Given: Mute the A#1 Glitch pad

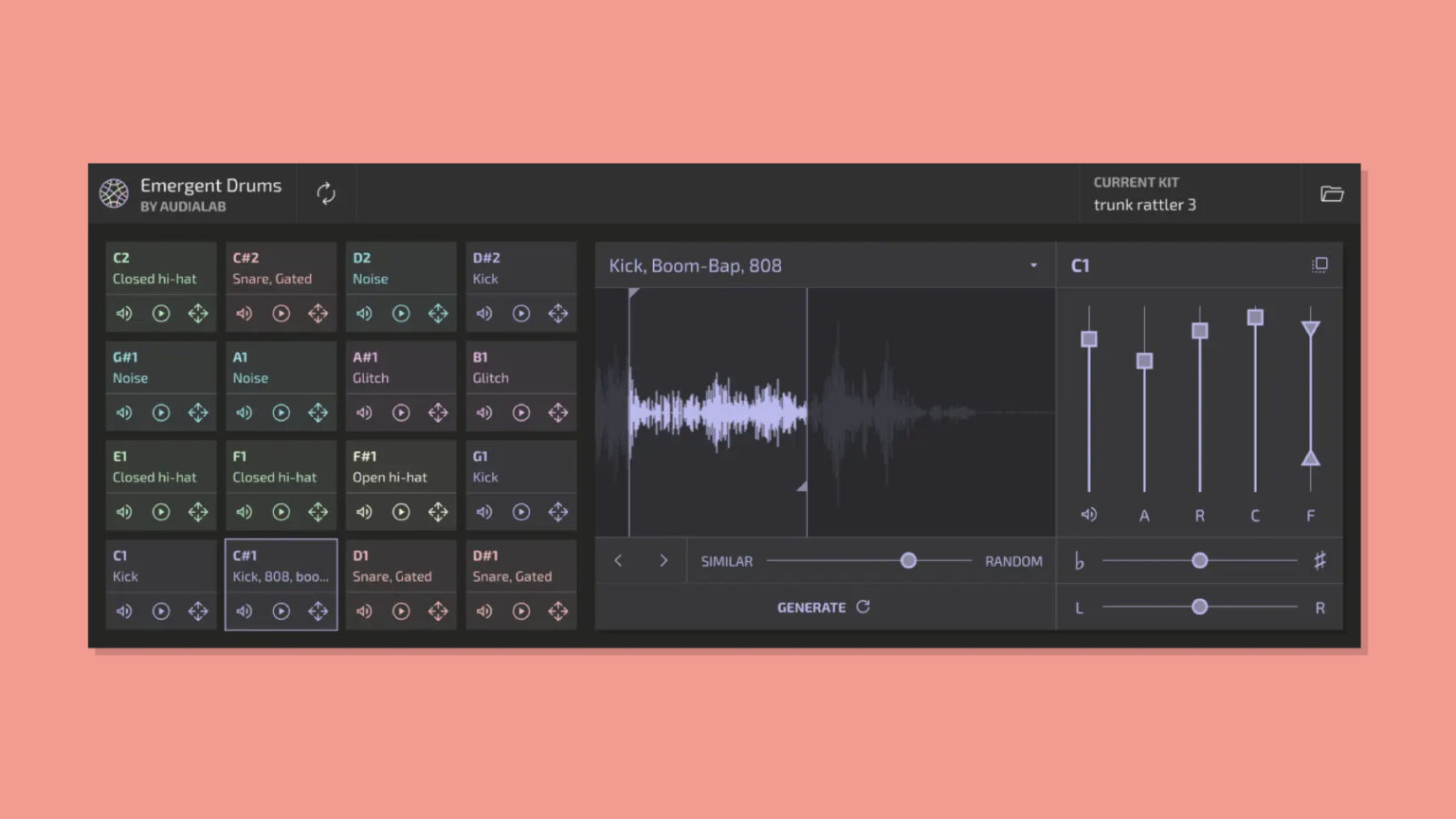Looking at the screenshot, I should [x=364, y=412].
